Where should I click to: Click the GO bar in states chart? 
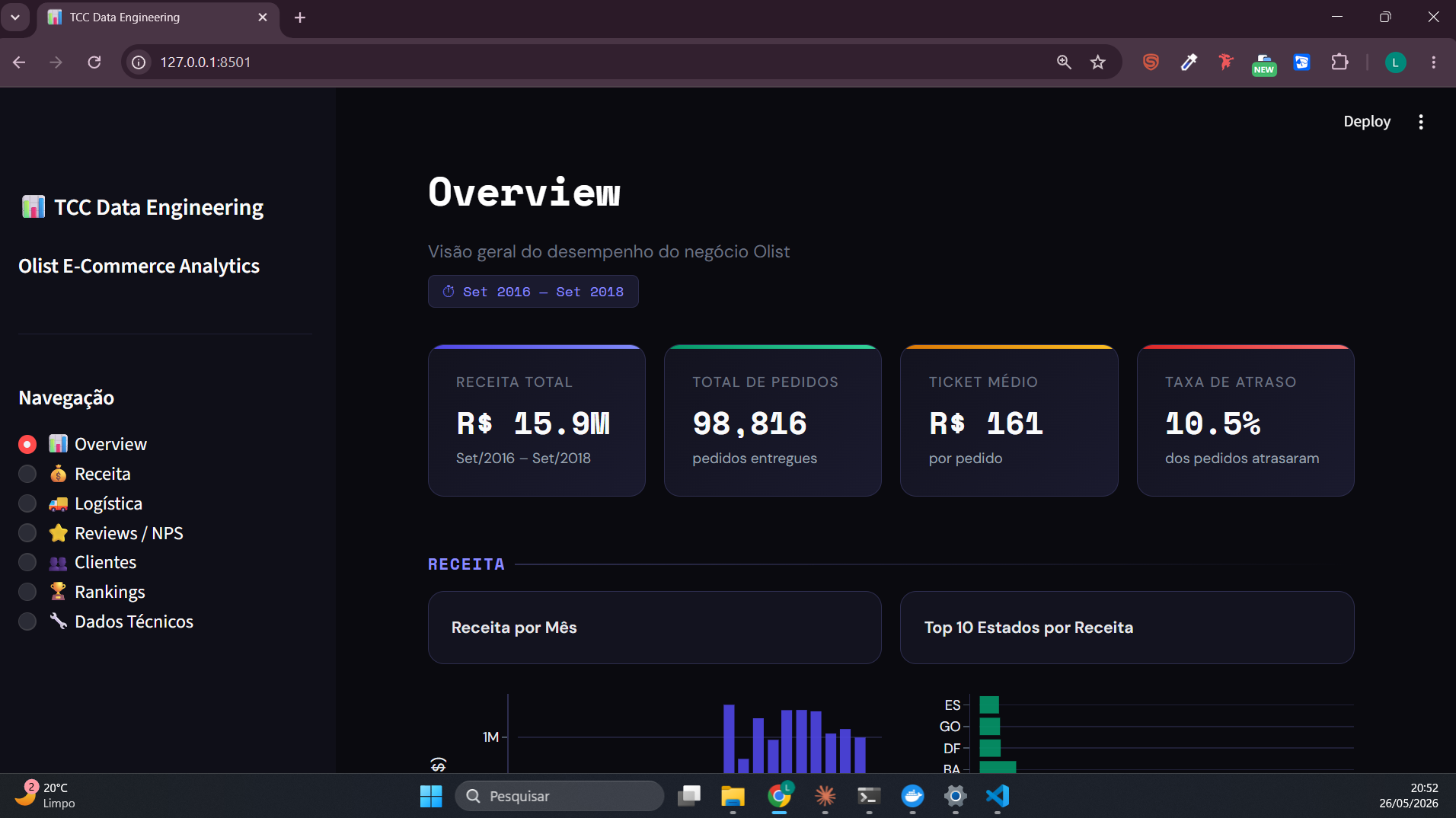(x=990, y=727)
